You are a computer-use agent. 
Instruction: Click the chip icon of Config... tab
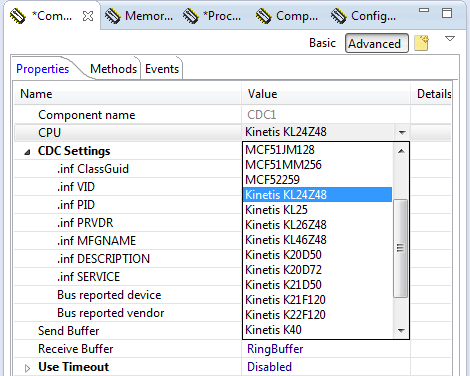coord(339,16)
